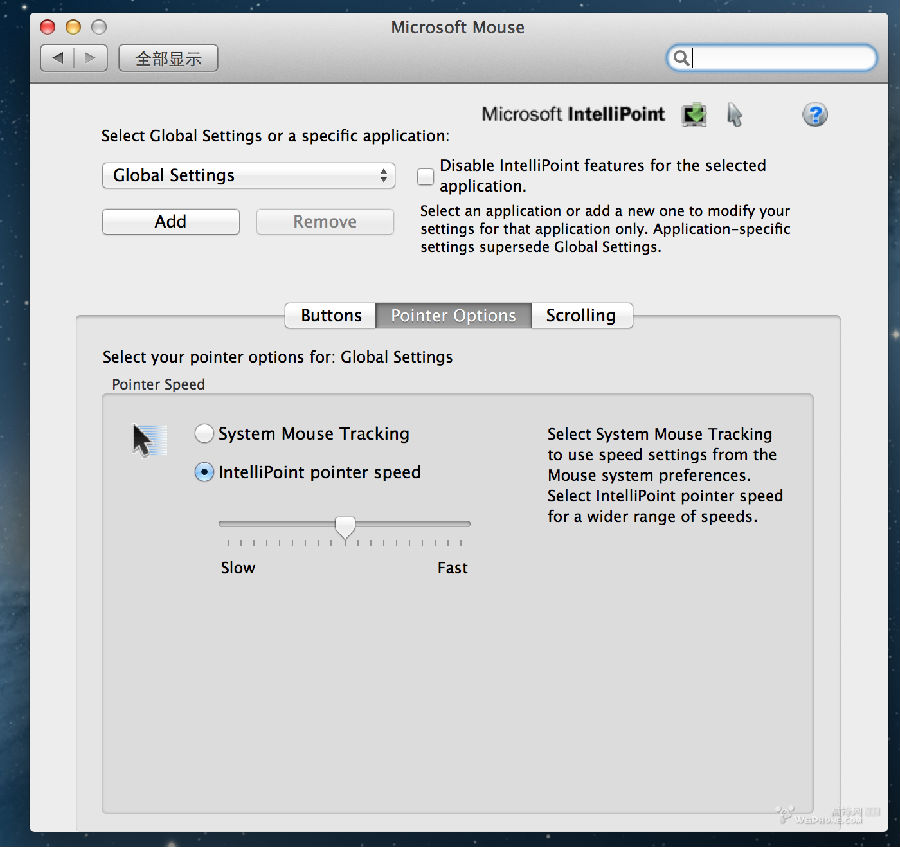The height and width of the screenshot is (847, 900).
Task: Choose IntelliPoint pointer speed radio option
Action: (x=204, y=473)
